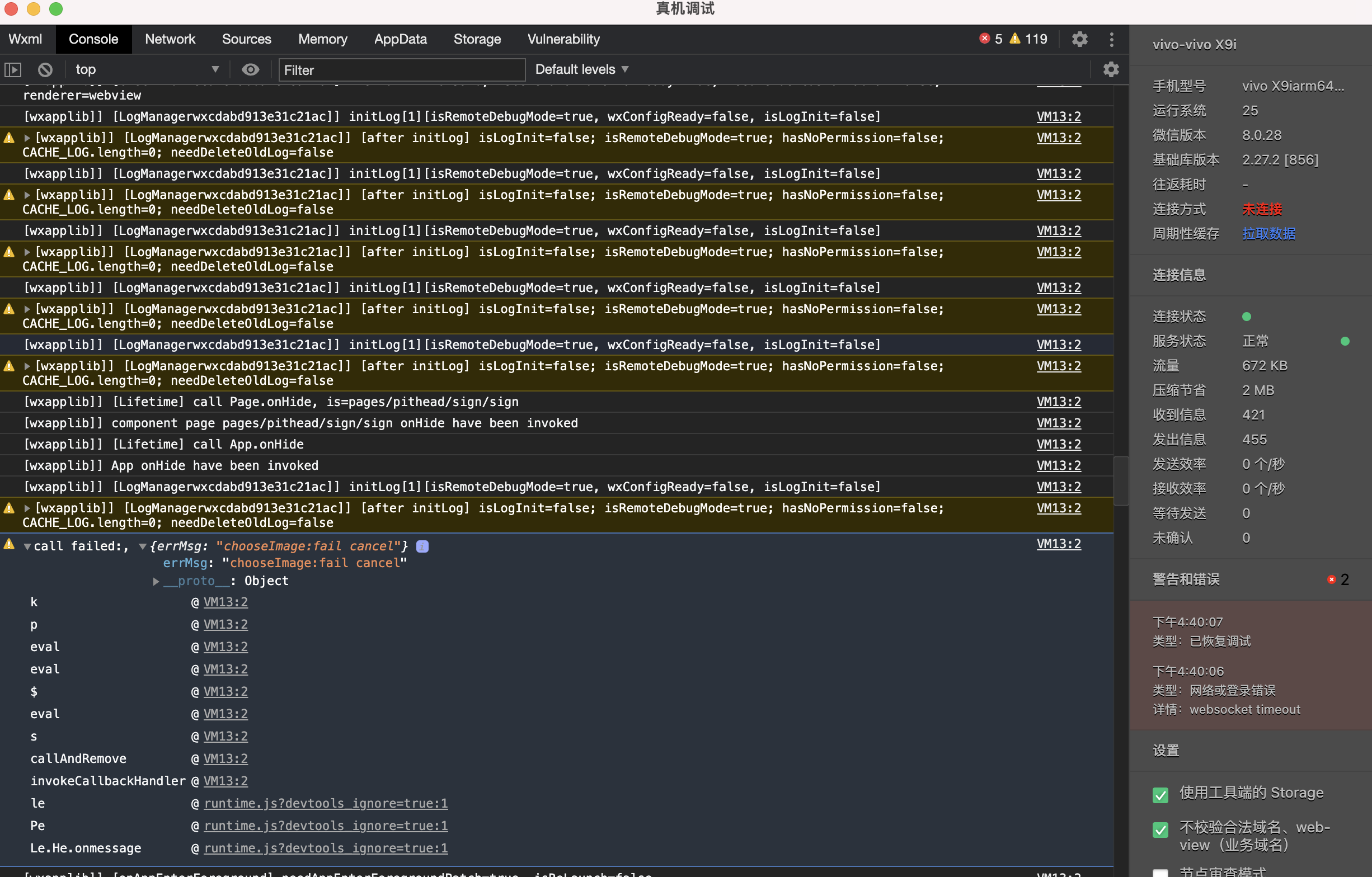The height and width of the screenshot is (877, 1372).
Task: Switch to the Network tab
Action: point(170,39)
